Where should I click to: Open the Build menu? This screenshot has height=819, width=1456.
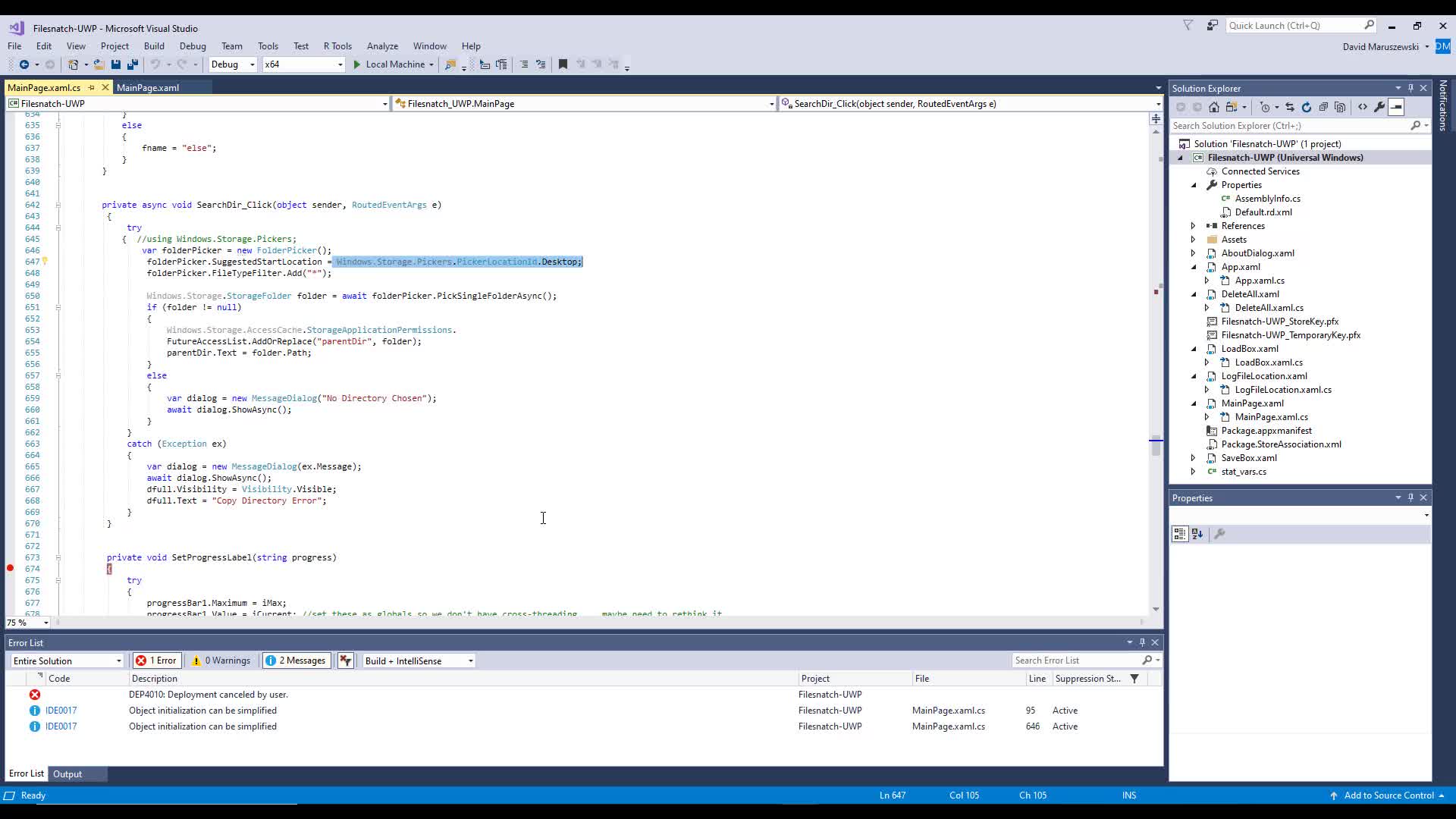[x=154, y=45]
